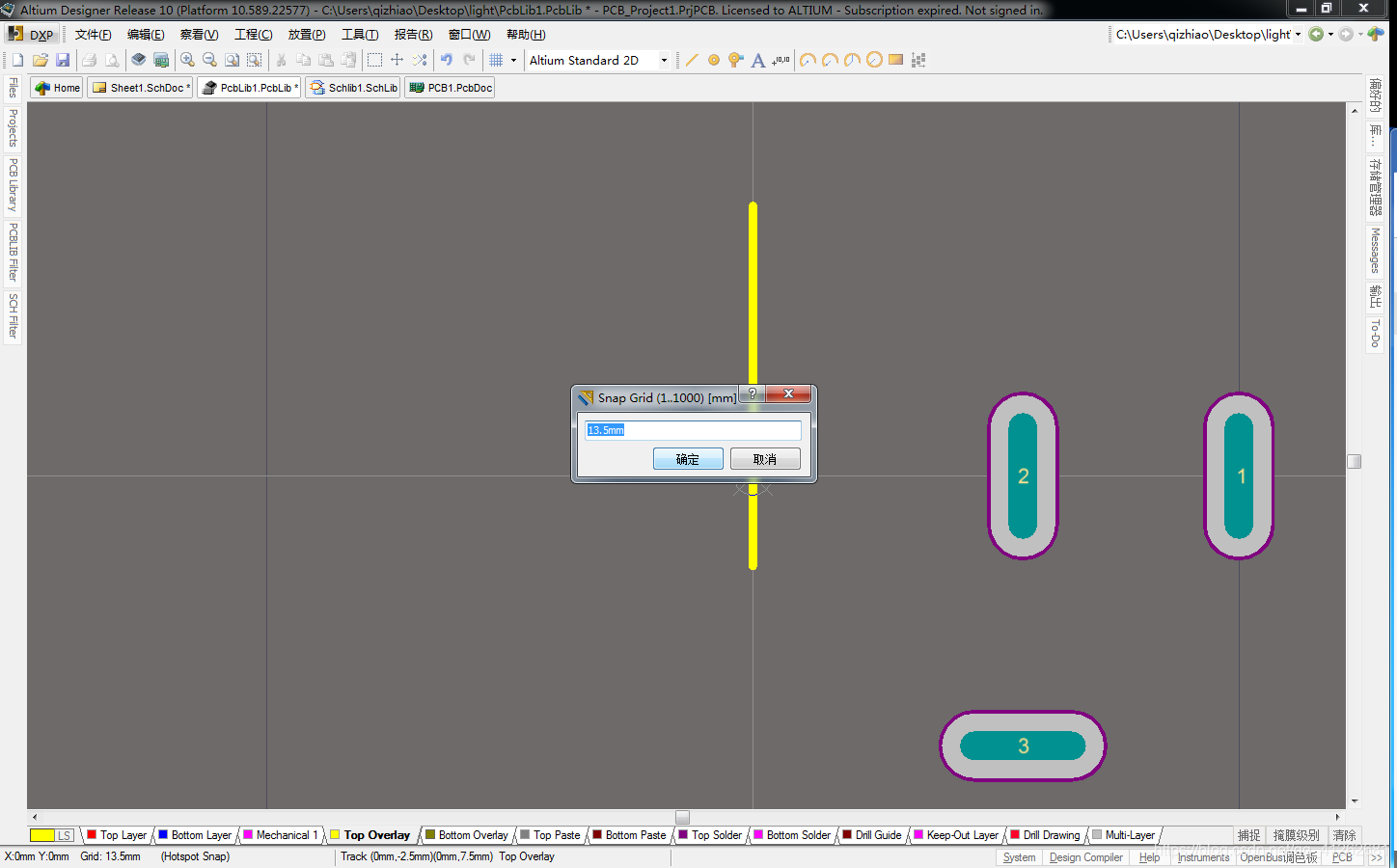Click the 掩膜级别 button
This screenshot has height=868, width=1397.
(x=1296, y=835)
